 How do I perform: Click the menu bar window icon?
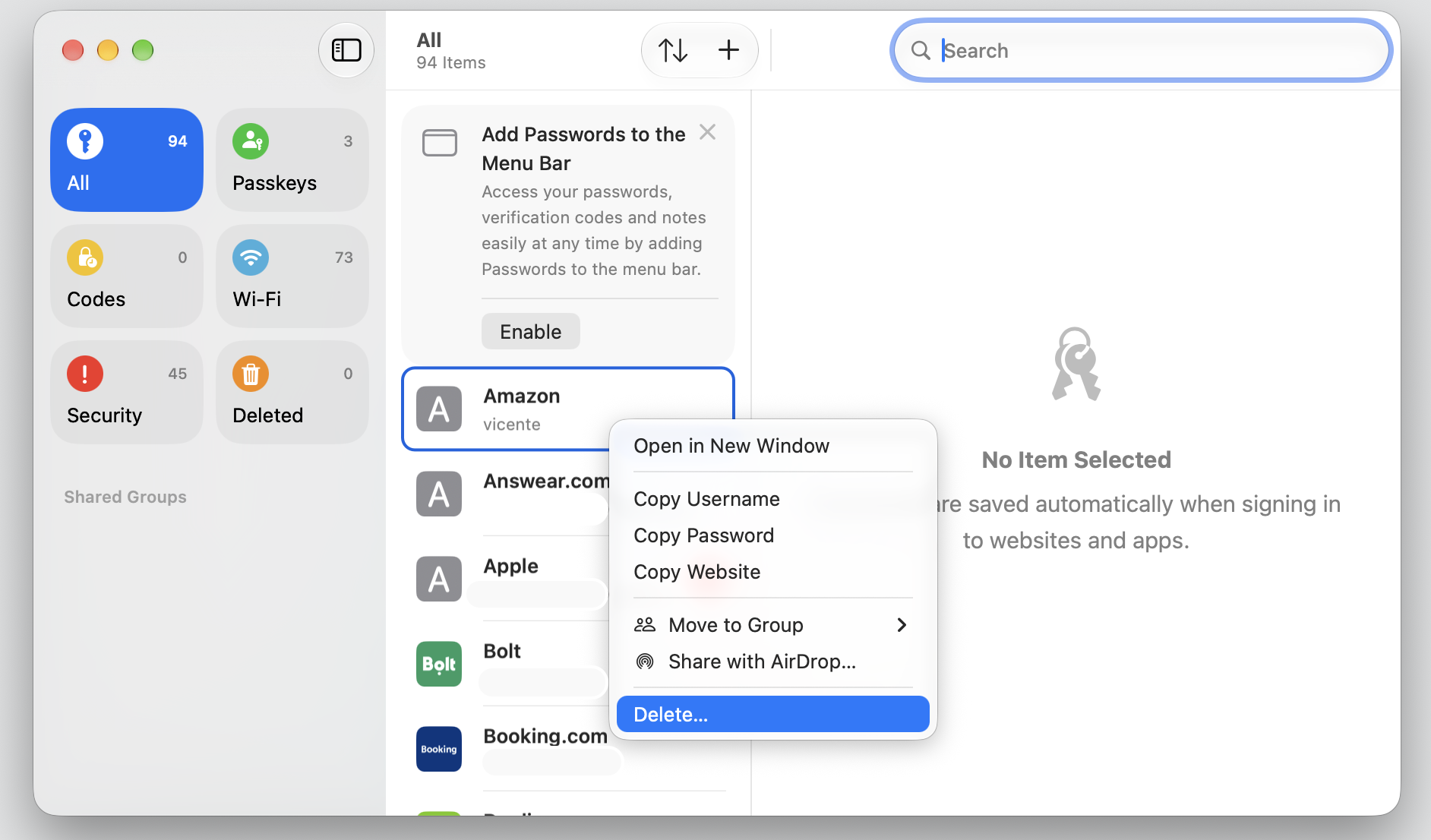440,142
